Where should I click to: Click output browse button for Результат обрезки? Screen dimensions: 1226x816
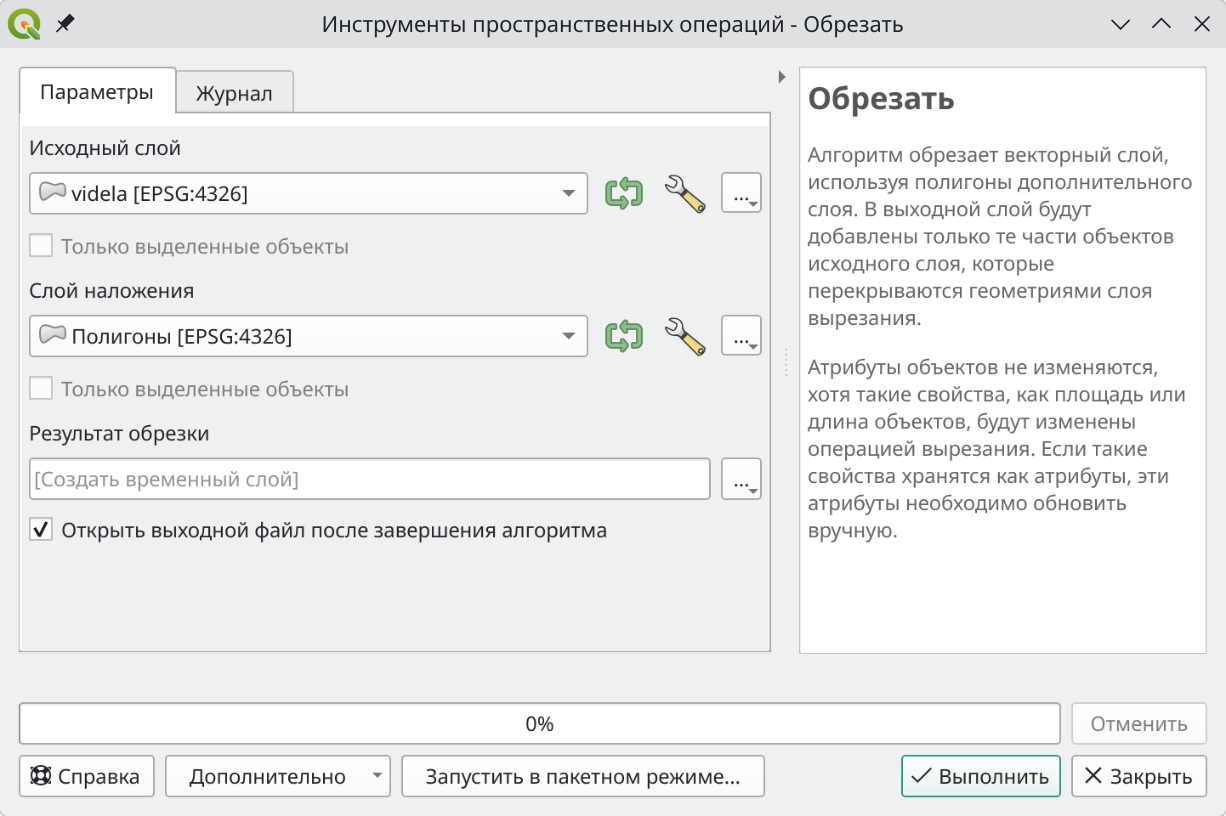(741, 480)
